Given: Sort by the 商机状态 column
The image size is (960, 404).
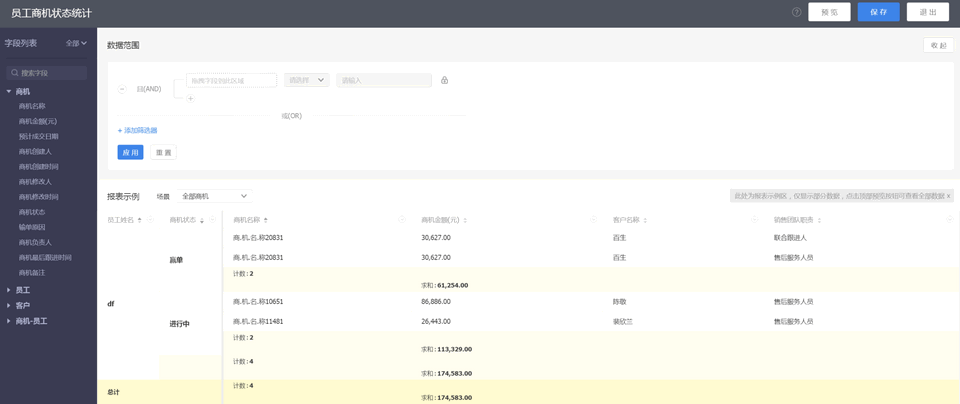Looking at the screenshot, I should pyautogui.click(x=202, y=220).
